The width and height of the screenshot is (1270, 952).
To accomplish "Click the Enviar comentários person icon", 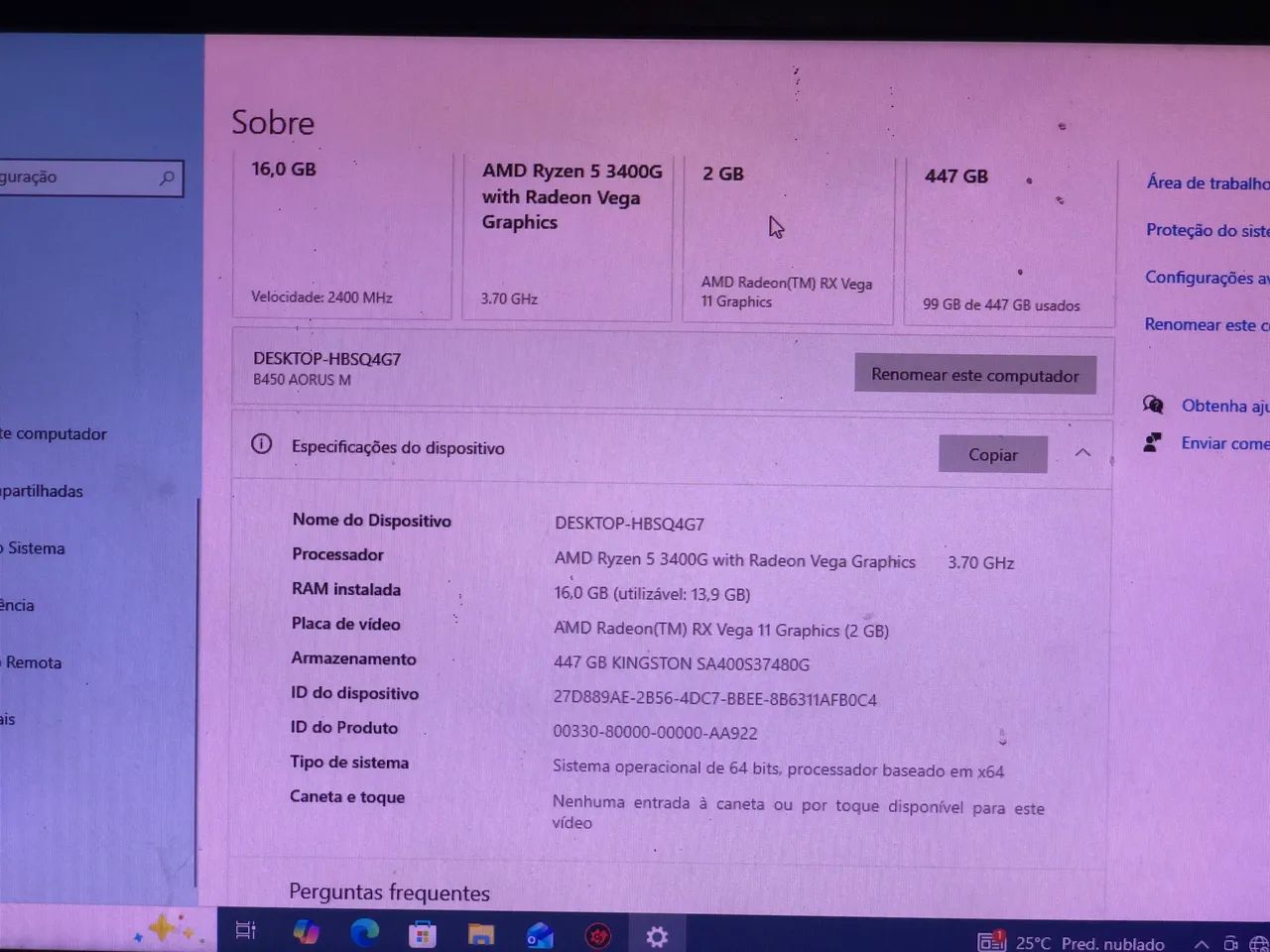I will (x=1152, y=442).
